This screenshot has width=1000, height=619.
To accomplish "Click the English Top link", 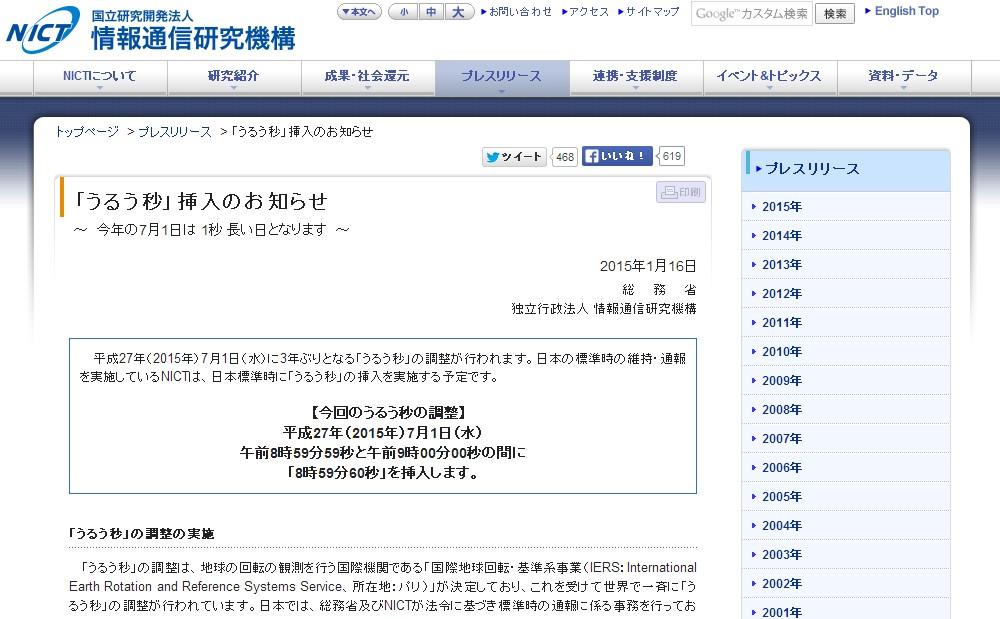I will coord(906,12).
